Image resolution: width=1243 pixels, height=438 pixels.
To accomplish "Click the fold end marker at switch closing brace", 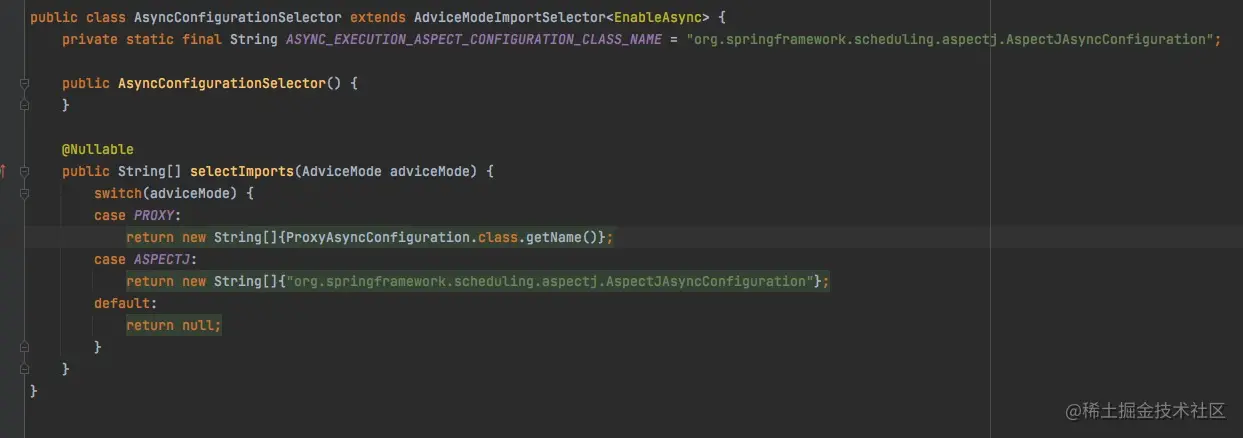I will tap(25, 347).
